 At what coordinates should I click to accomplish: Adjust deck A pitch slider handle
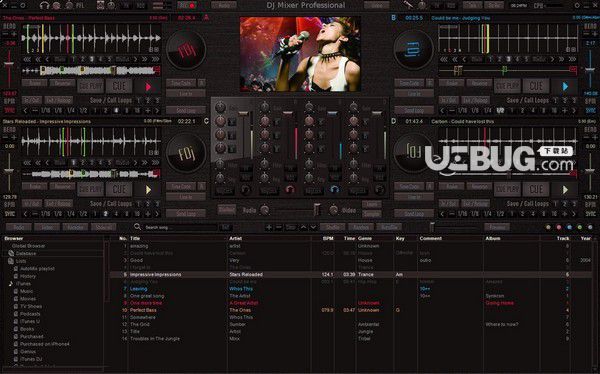(9, 64)
